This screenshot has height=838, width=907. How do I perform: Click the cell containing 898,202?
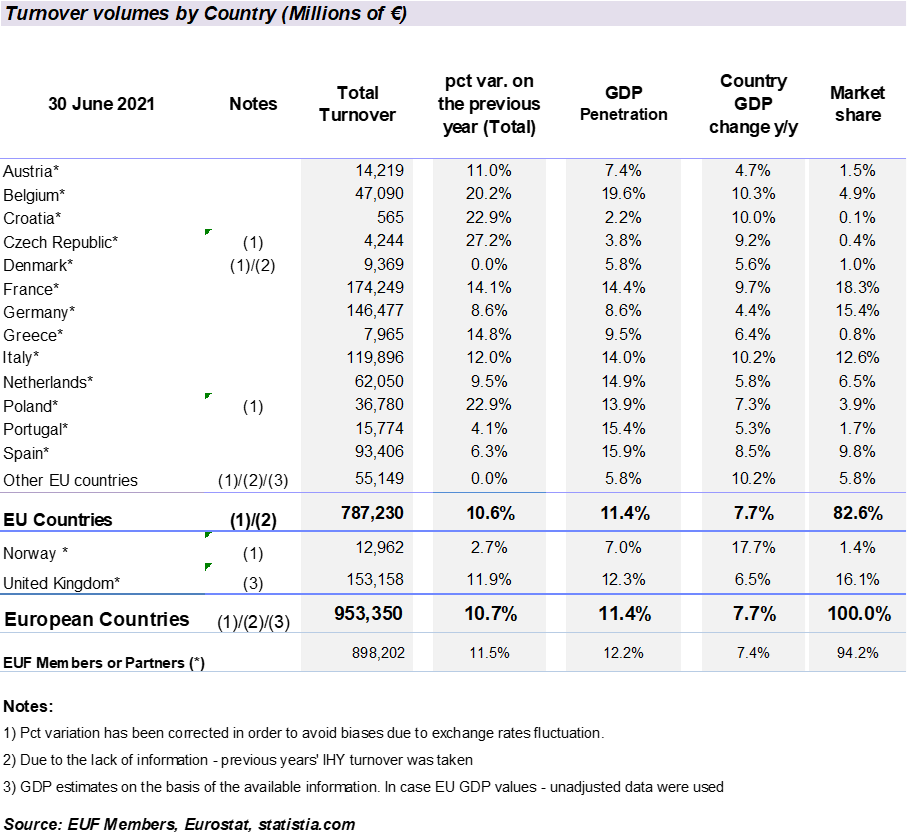(357, 653)
